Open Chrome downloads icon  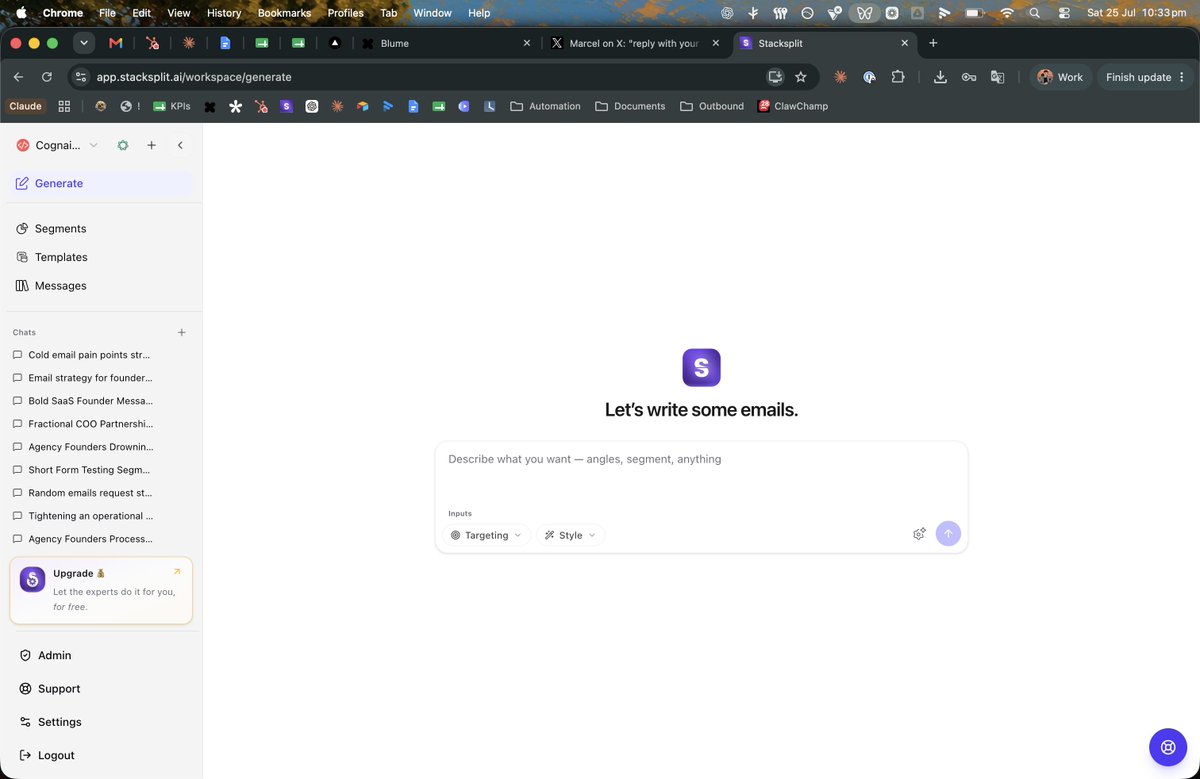[940, 77]
